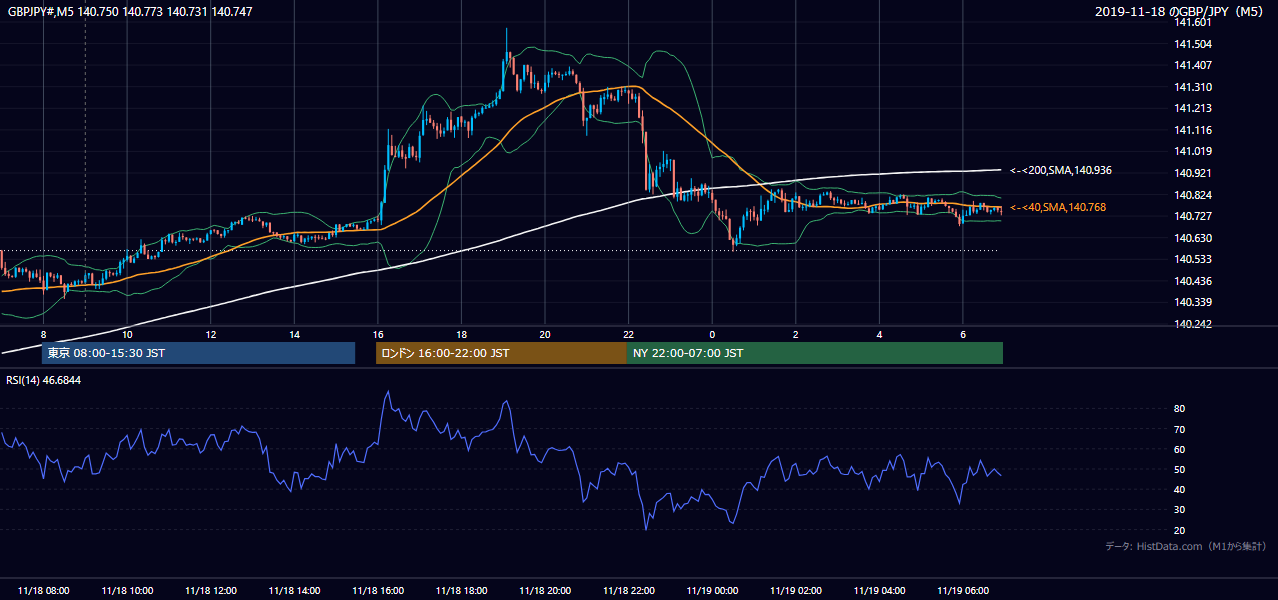Click price axis value 141.310

[x=1193, y=87]
